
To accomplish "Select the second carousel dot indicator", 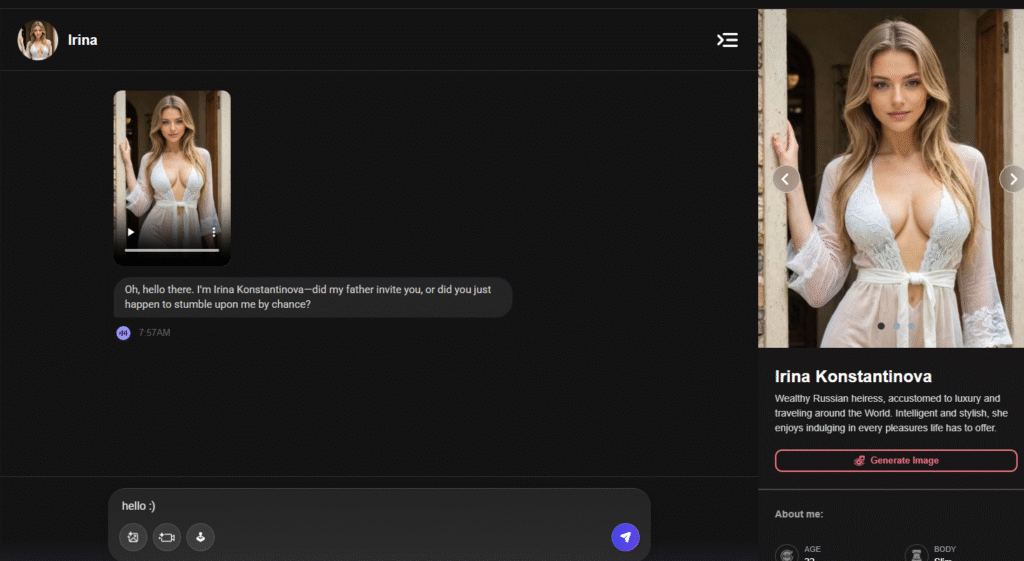I will pos(896,326).
